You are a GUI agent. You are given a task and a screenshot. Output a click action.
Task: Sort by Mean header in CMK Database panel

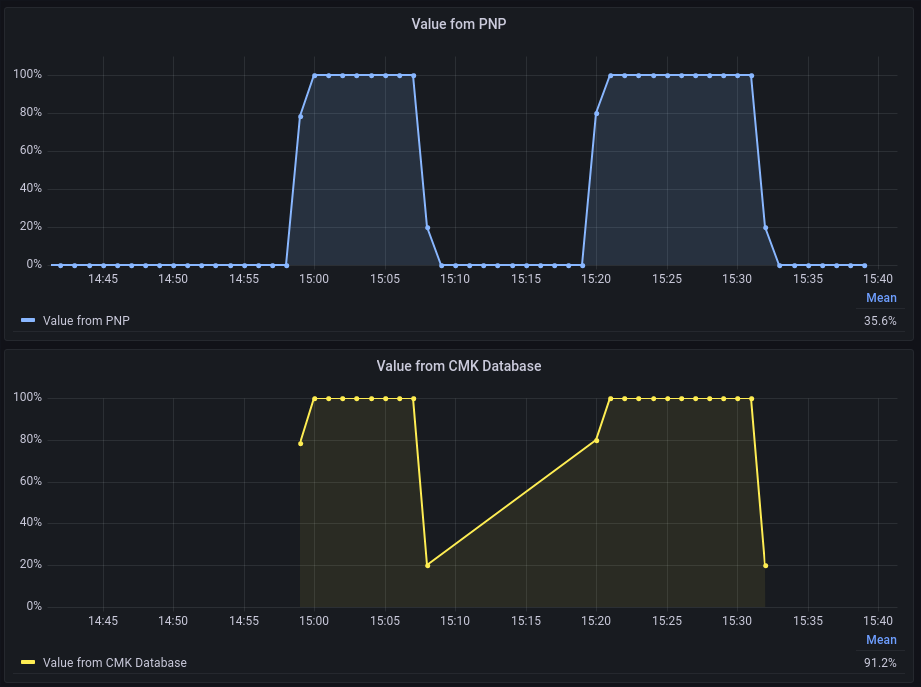pos(880,640)
